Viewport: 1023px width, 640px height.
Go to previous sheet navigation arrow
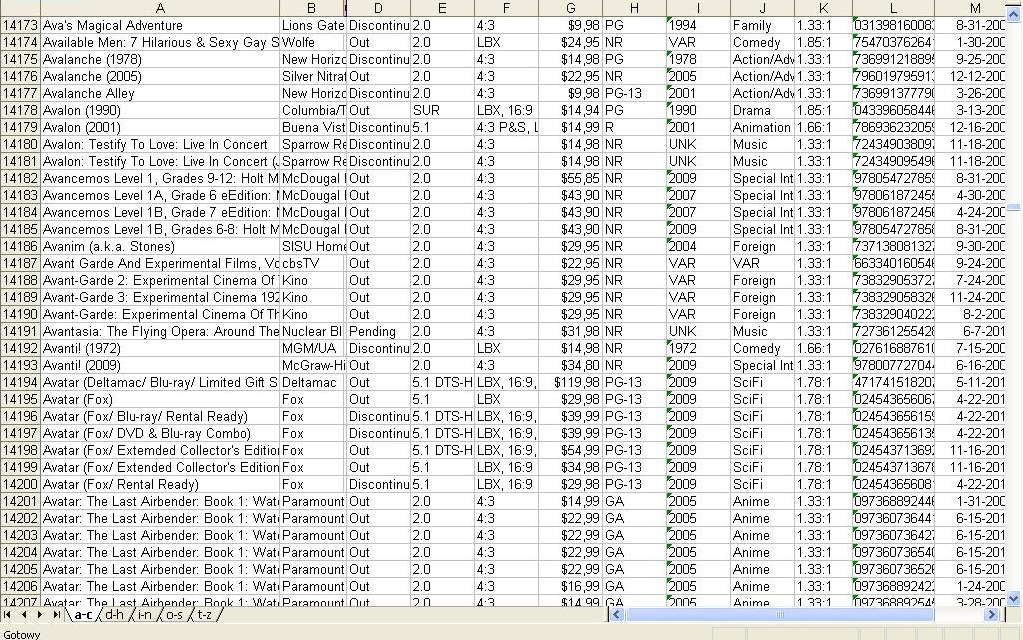click(23, 615)
